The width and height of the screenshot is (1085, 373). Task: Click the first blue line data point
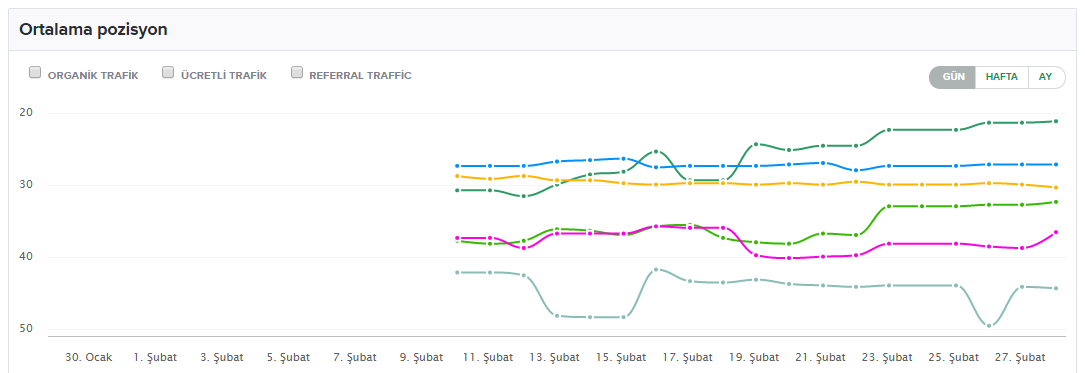[457, 166]
